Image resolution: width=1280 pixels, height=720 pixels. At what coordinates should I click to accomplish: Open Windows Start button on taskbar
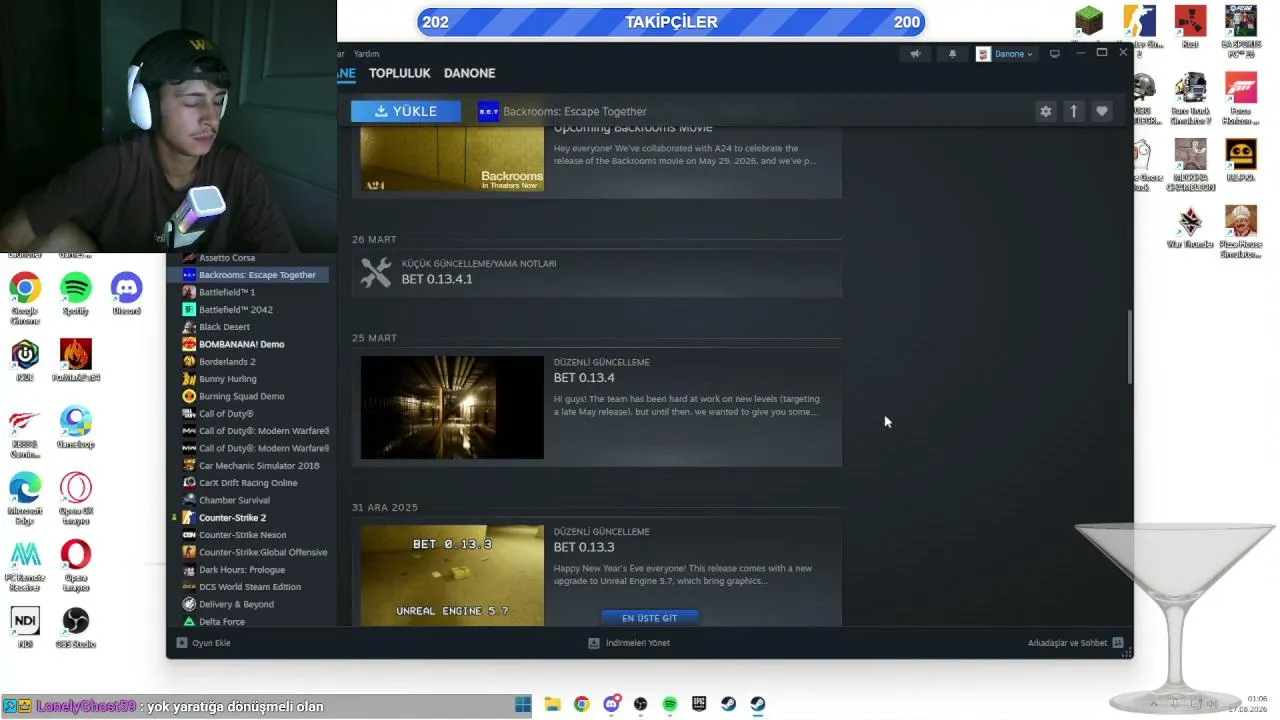click(x=523, y=704)
